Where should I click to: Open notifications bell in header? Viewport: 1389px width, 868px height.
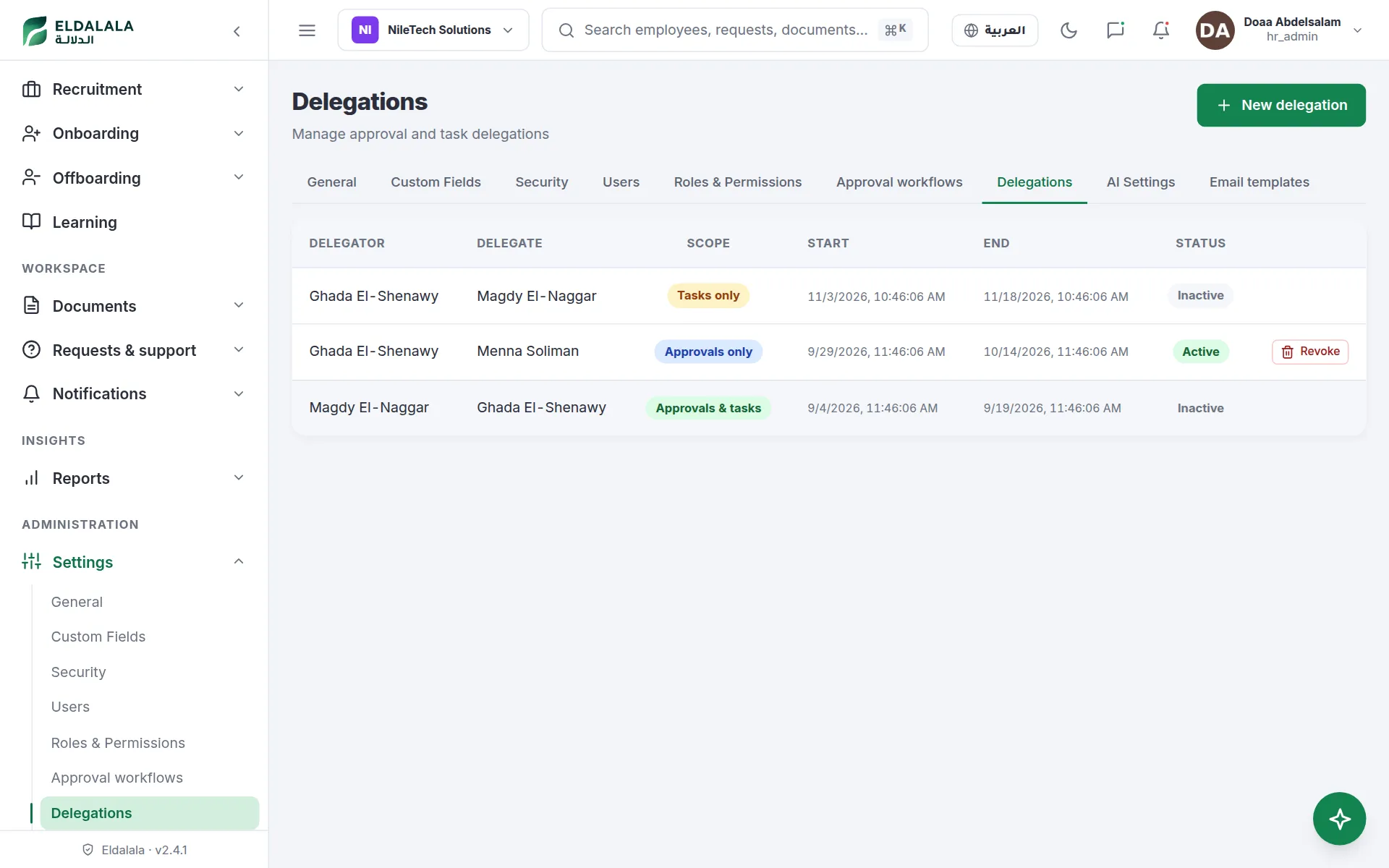1161,30
